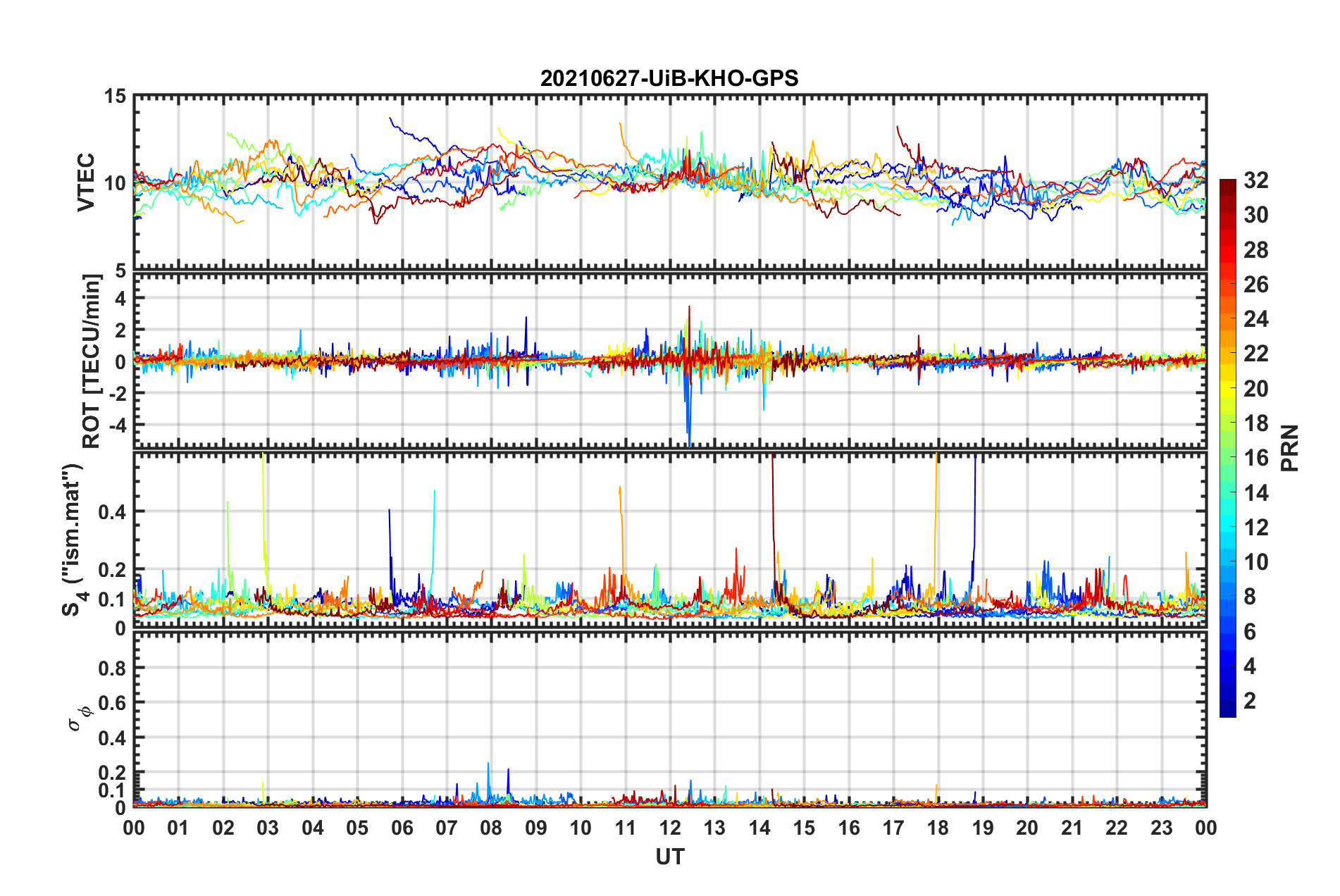
Task: Click VTEC y-axis tick 15
Action: click(115, 96)
